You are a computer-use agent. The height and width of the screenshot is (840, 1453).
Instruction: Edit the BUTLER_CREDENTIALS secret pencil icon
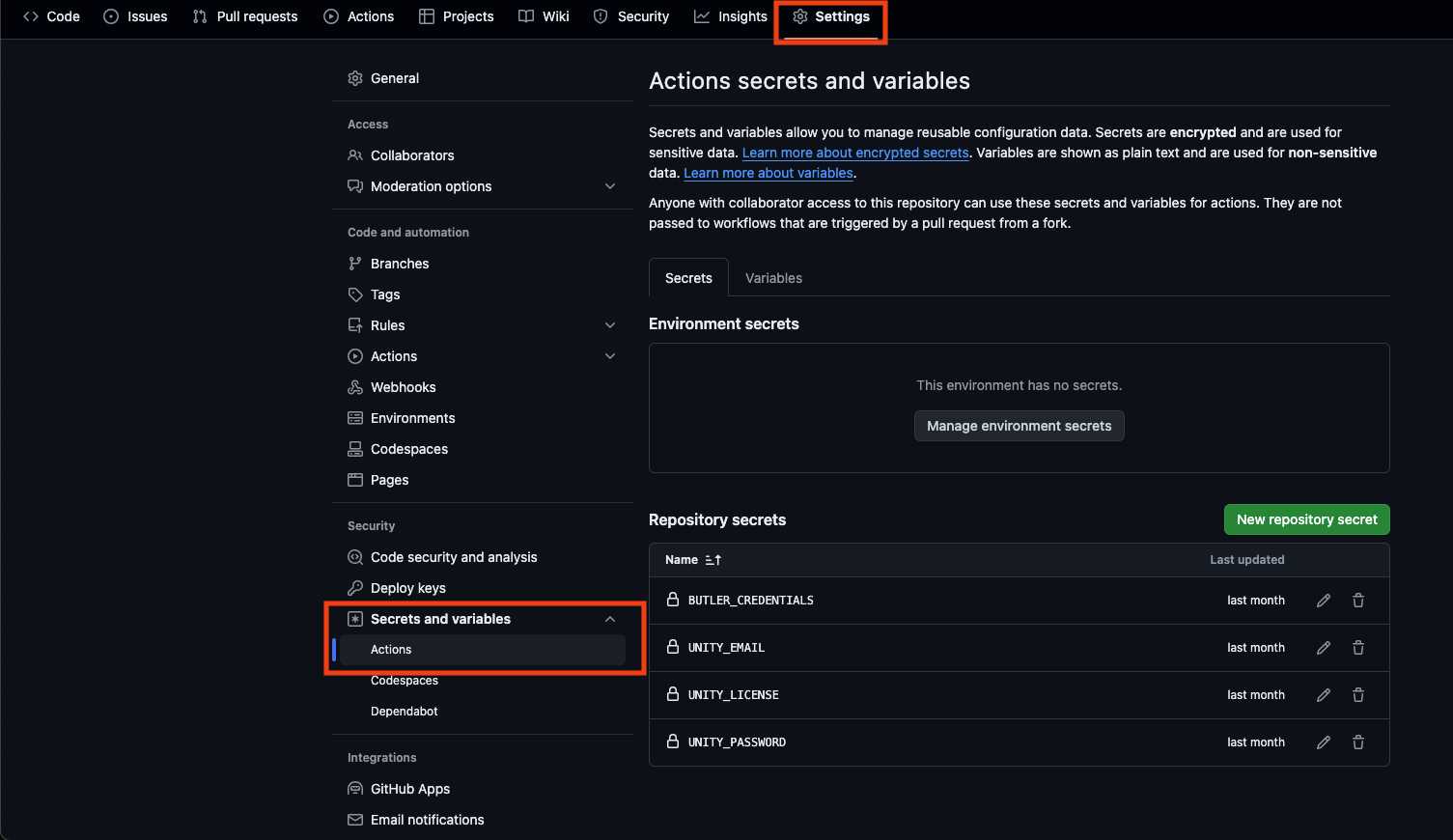pos(1324,601)
